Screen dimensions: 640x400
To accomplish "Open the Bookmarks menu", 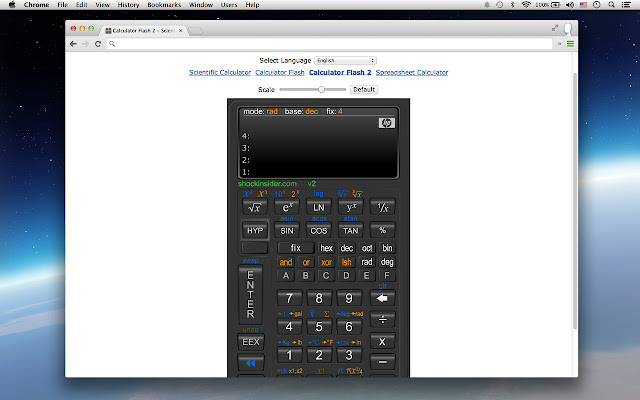I will [164, 5].
